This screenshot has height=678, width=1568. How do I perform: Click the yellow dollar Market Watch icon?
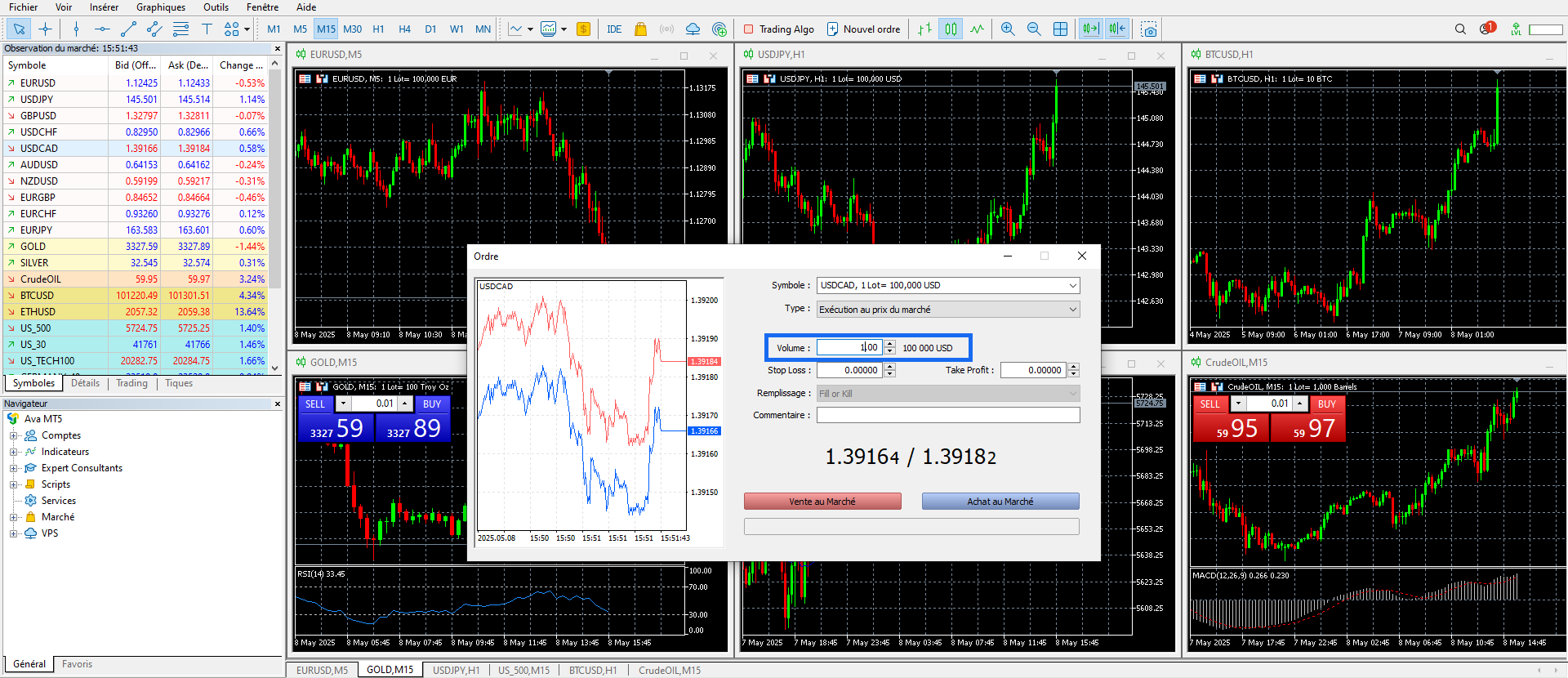(x=583, y=29)
